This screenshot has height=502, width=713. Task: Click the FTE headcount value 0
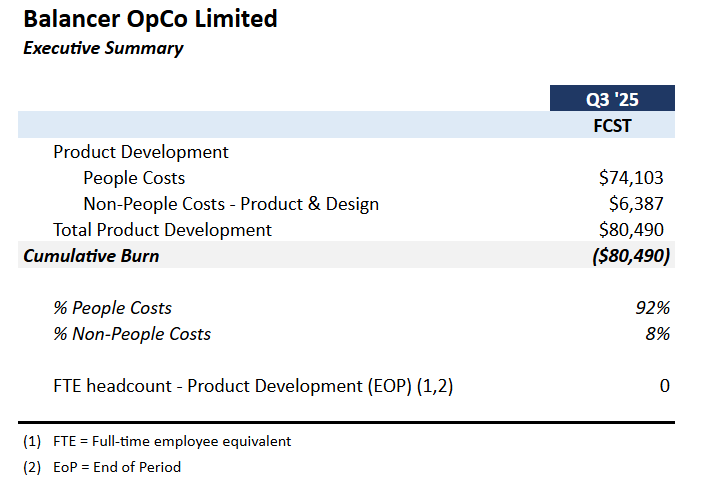665,386
